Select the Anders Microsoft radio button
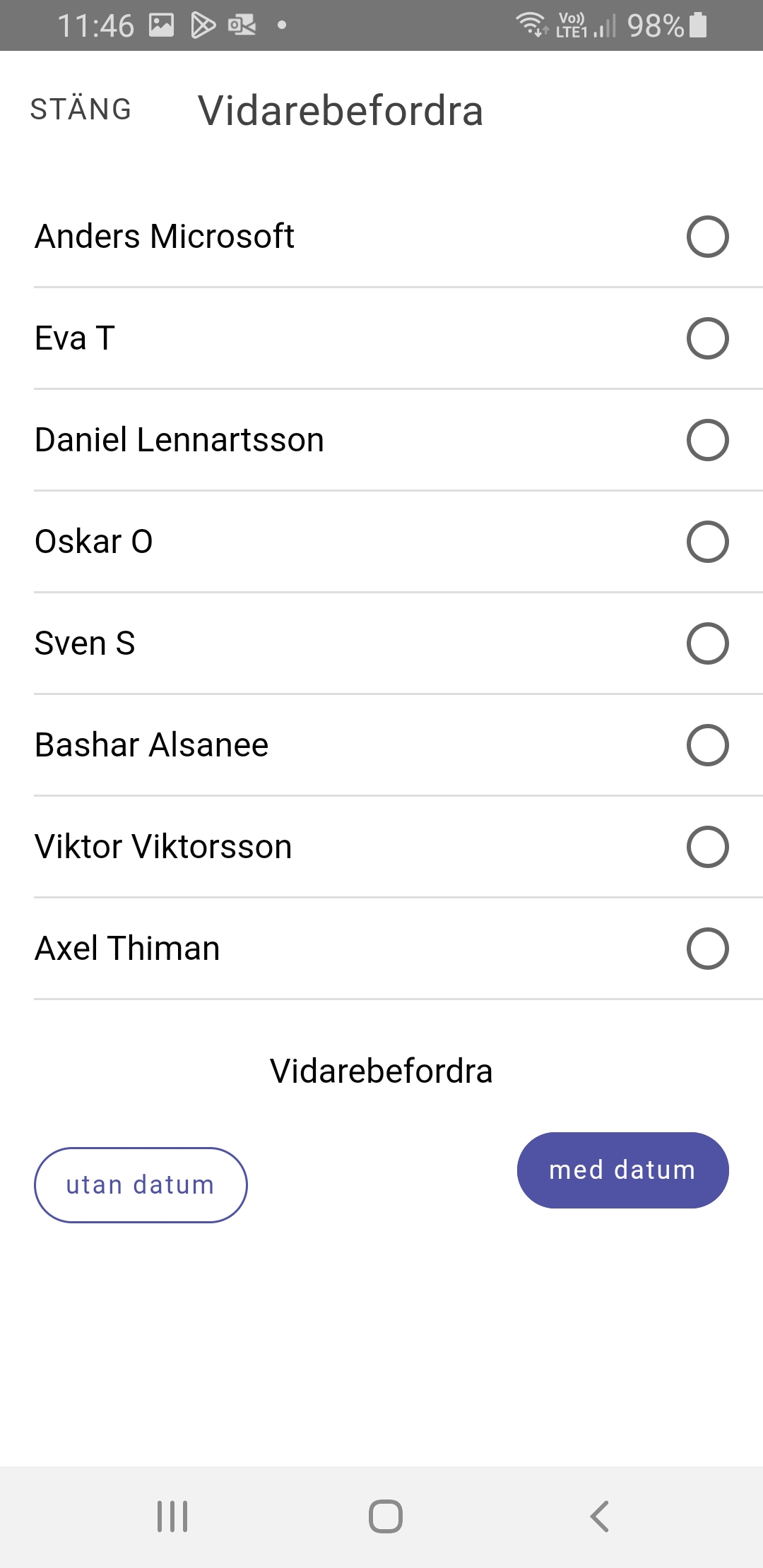The width and height of the screenshot is (763, 1568). coord(707,237)
